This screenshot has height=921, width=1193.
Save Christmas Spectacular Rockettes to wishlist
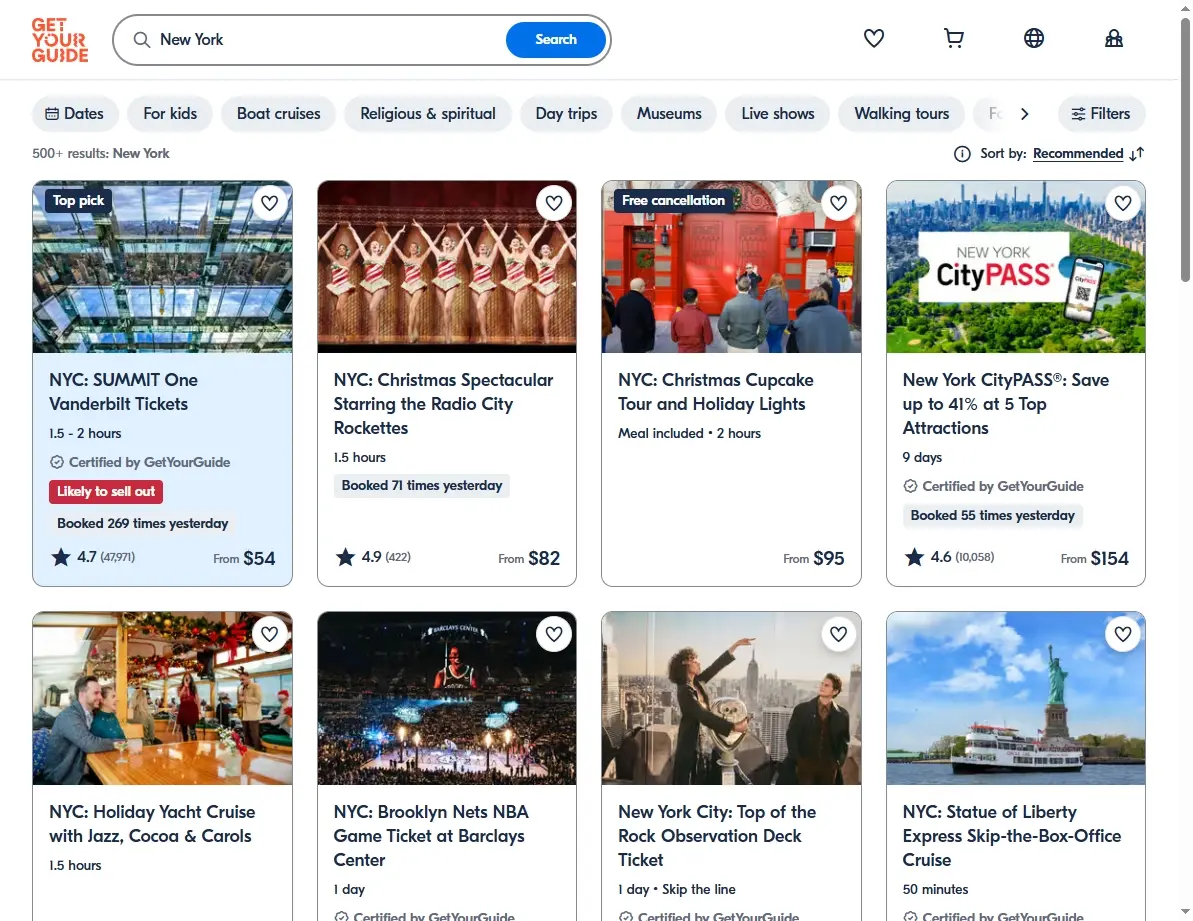tap(554, 203)
